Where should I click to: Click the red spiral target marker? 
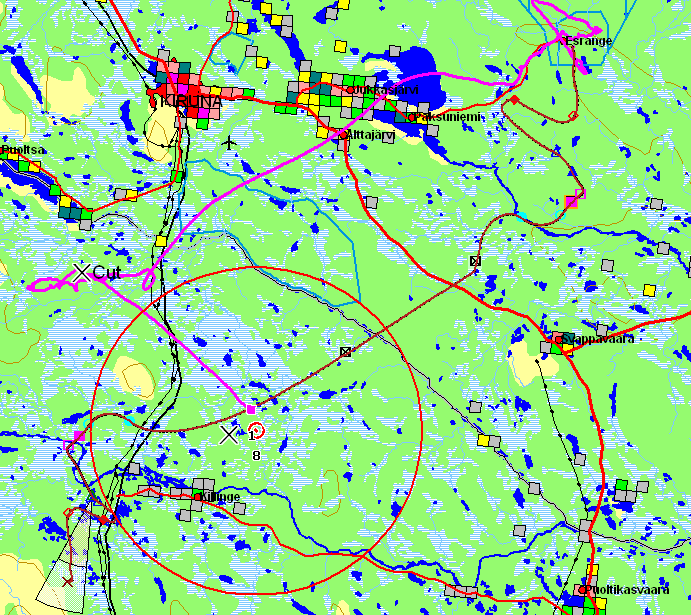[x=257, y=431]
